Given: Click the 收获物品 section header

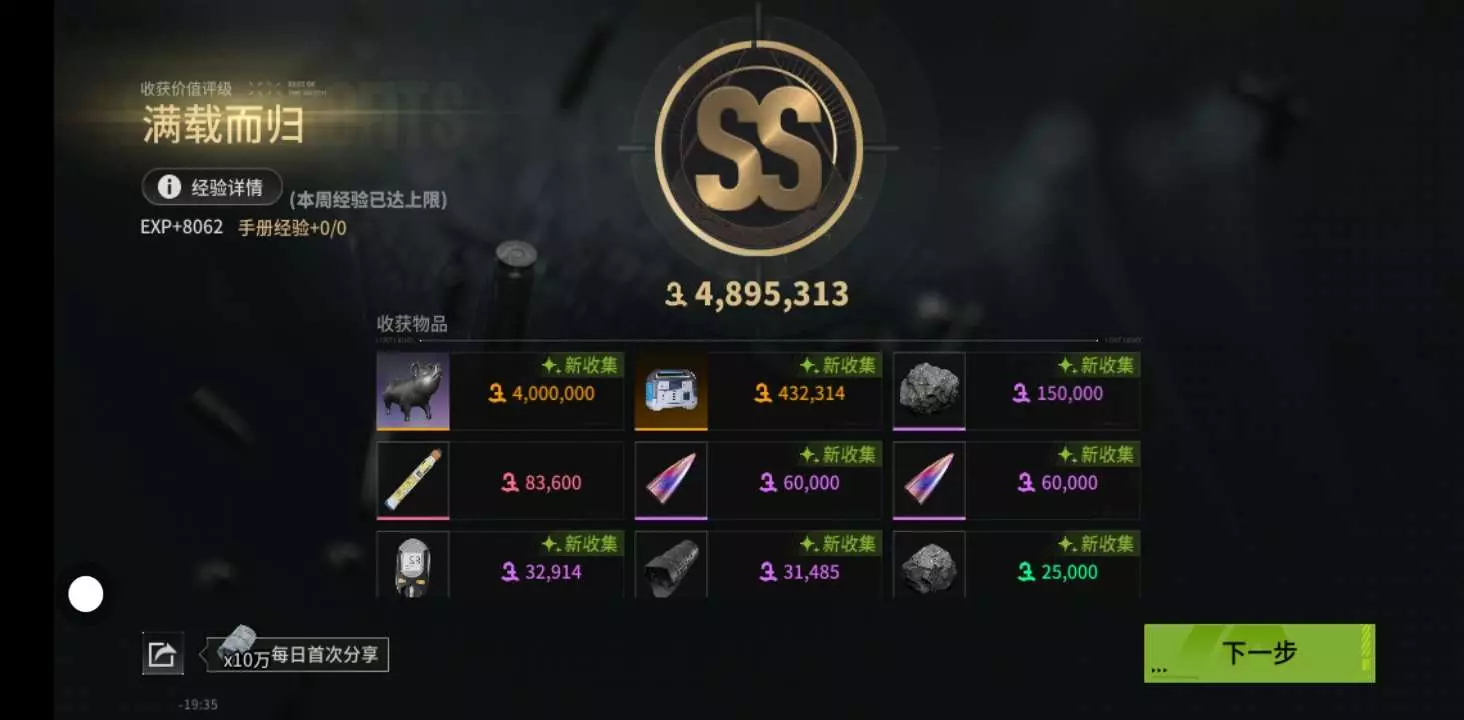Looking at the screenshot, I should 412,324.
